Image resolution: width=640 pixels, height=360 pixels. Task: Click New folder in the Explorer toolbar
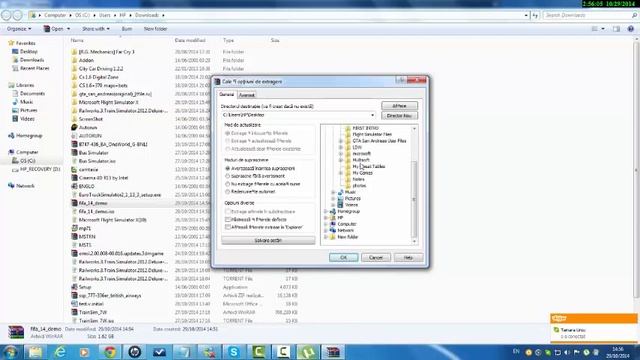pos(156,29)
